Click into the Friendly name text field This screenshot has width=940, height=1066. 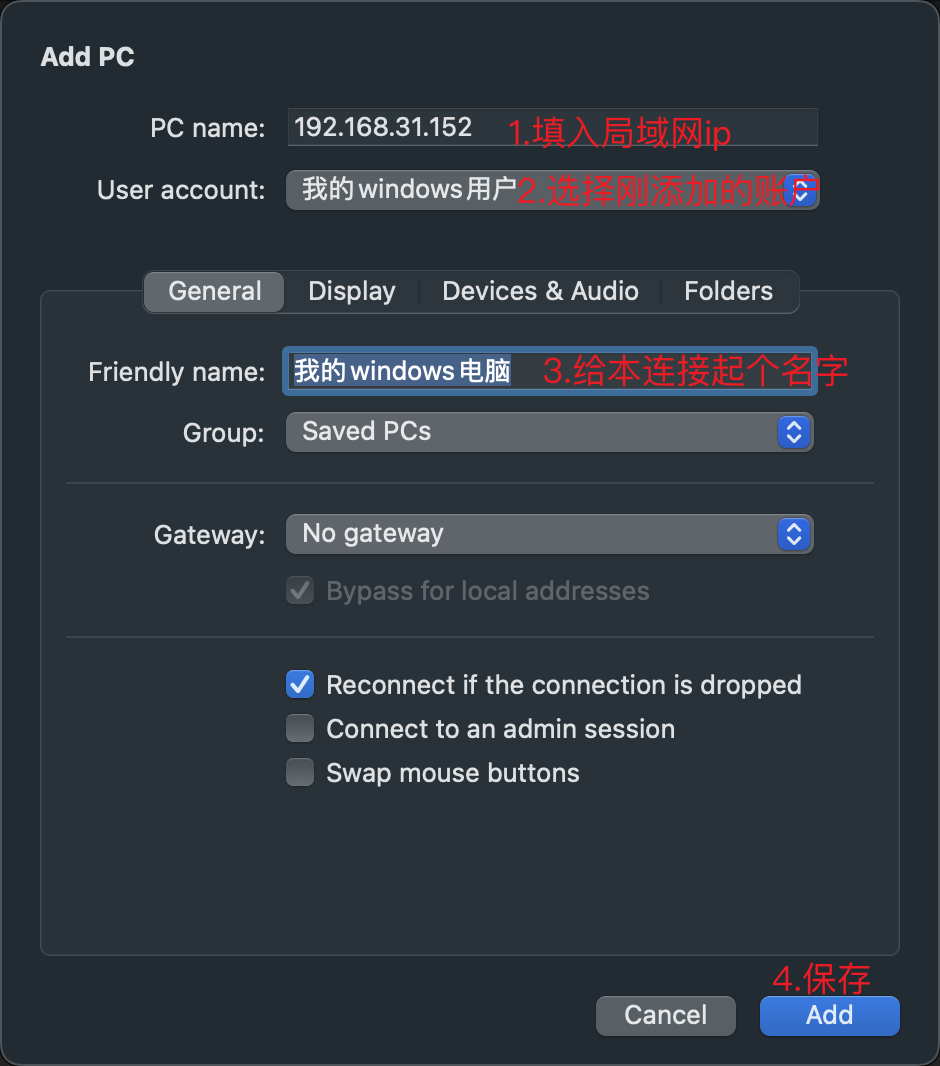[x=552, y=371]
